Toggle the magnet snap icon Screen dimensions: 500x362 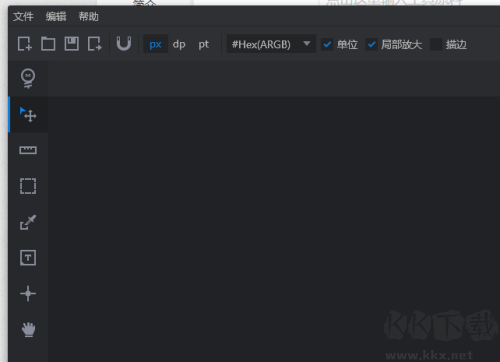tap(124, 44)
